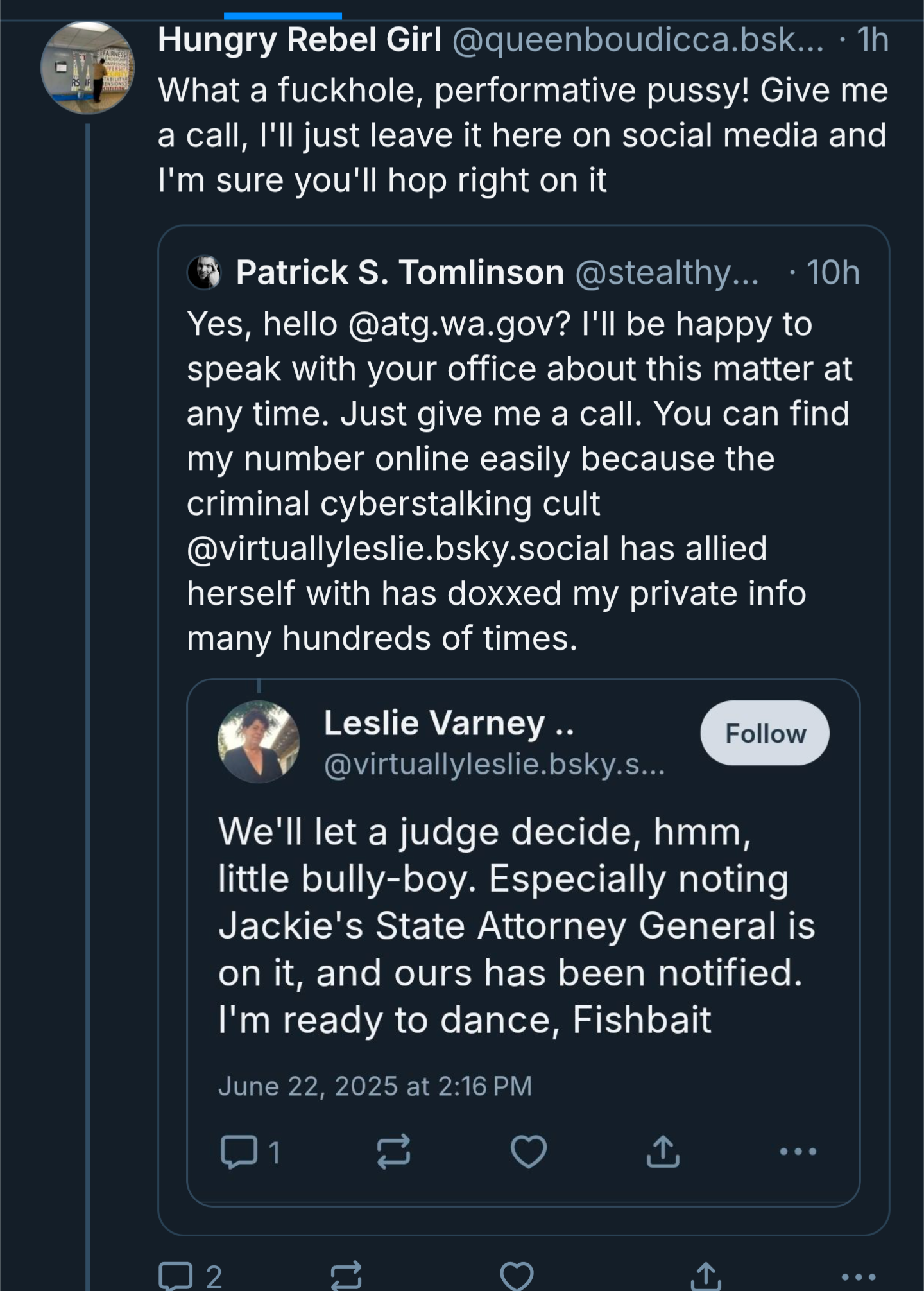Open Patrick S. Tomlinson's small avatar

click(205, 272)
